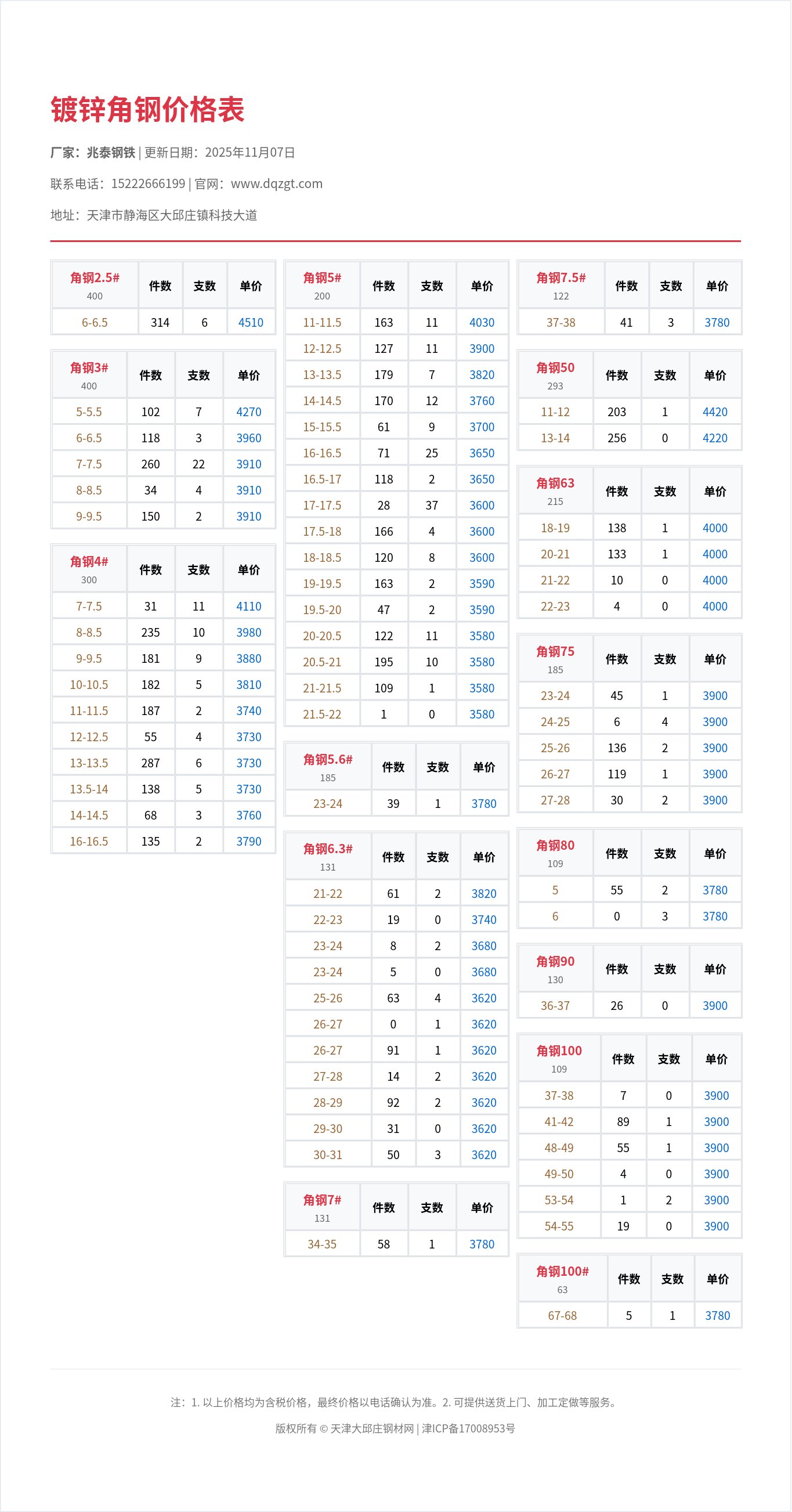Open the 4110 price in 角钢4# table
The image size is (792, 1512).
pos(249,607)
